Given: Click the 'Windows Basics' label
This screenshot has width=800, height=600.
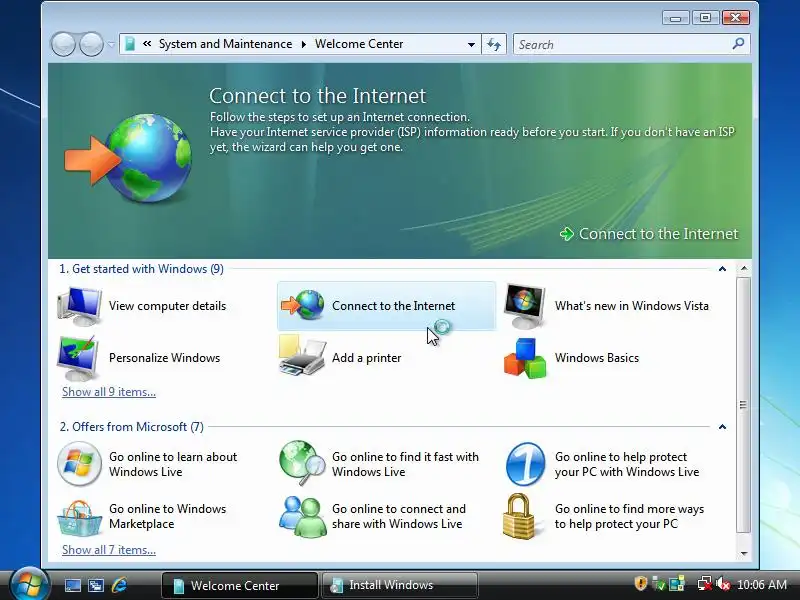Looking at the screenshot, I should [596, 358].
